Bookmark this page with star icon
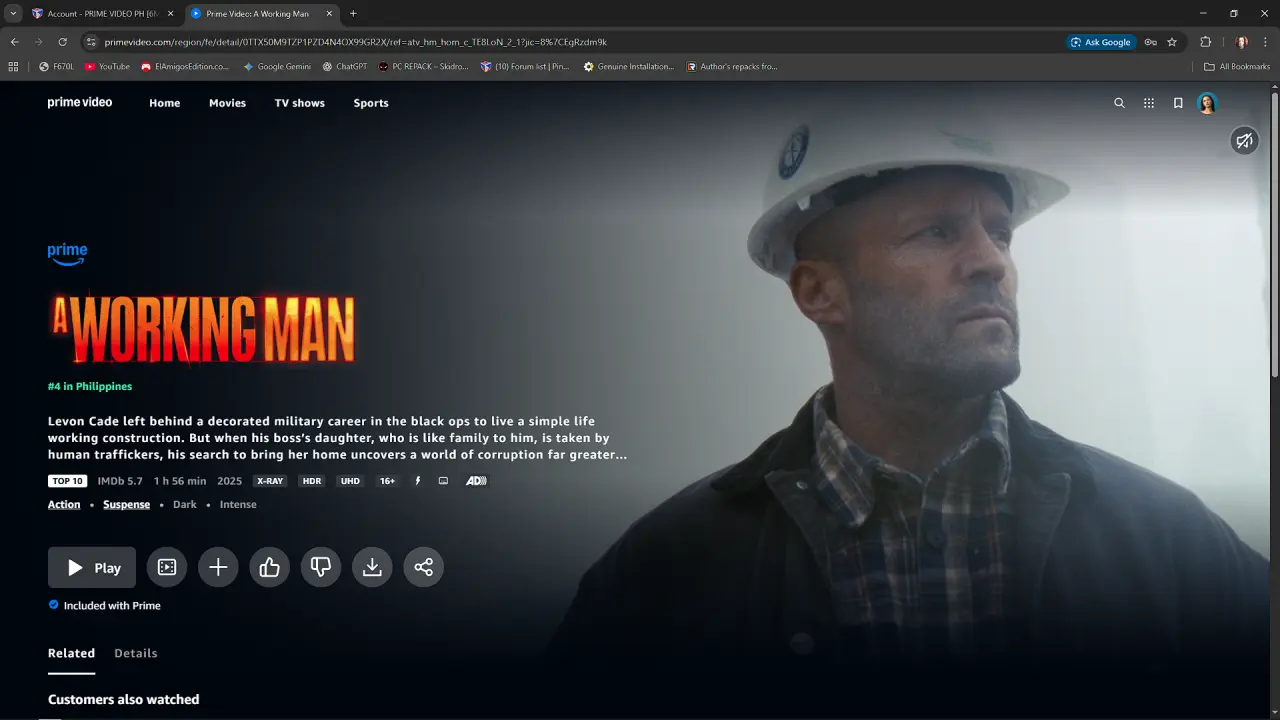The width and height of the screenshot is (1280, 720). pos(1172,42)
